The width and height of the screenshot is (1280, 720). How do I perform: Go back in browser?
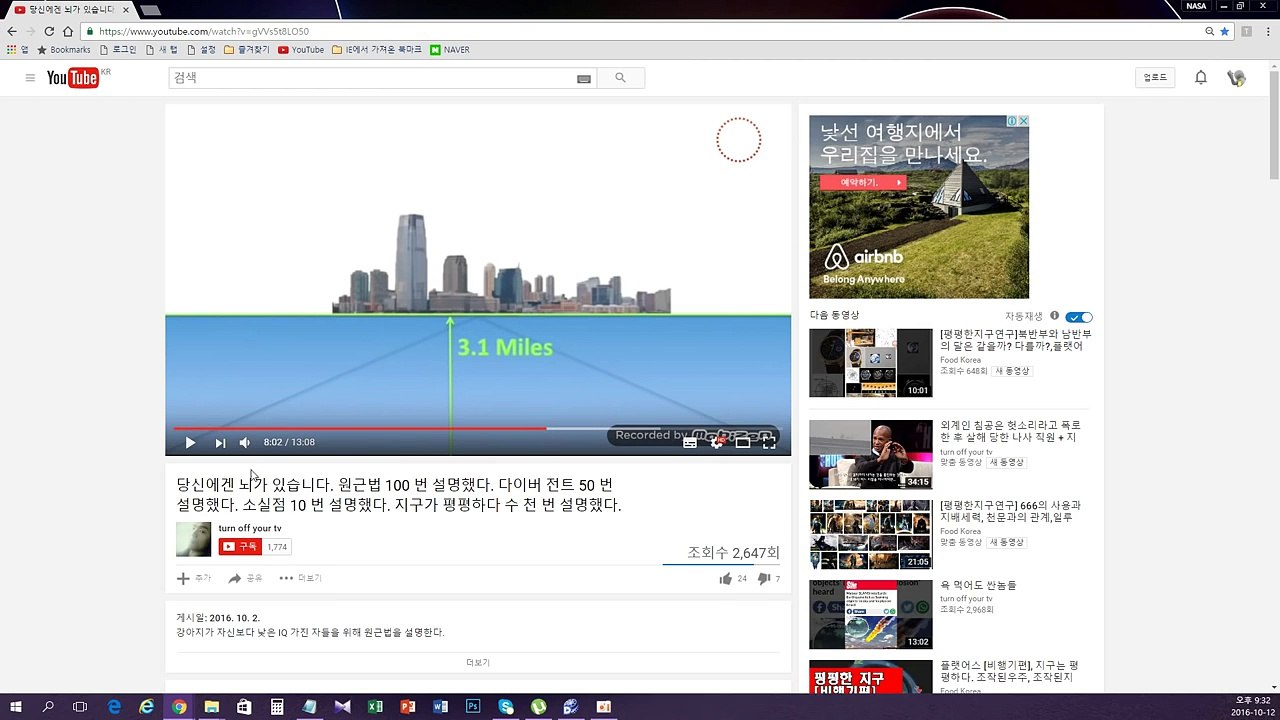click(12, 31)
